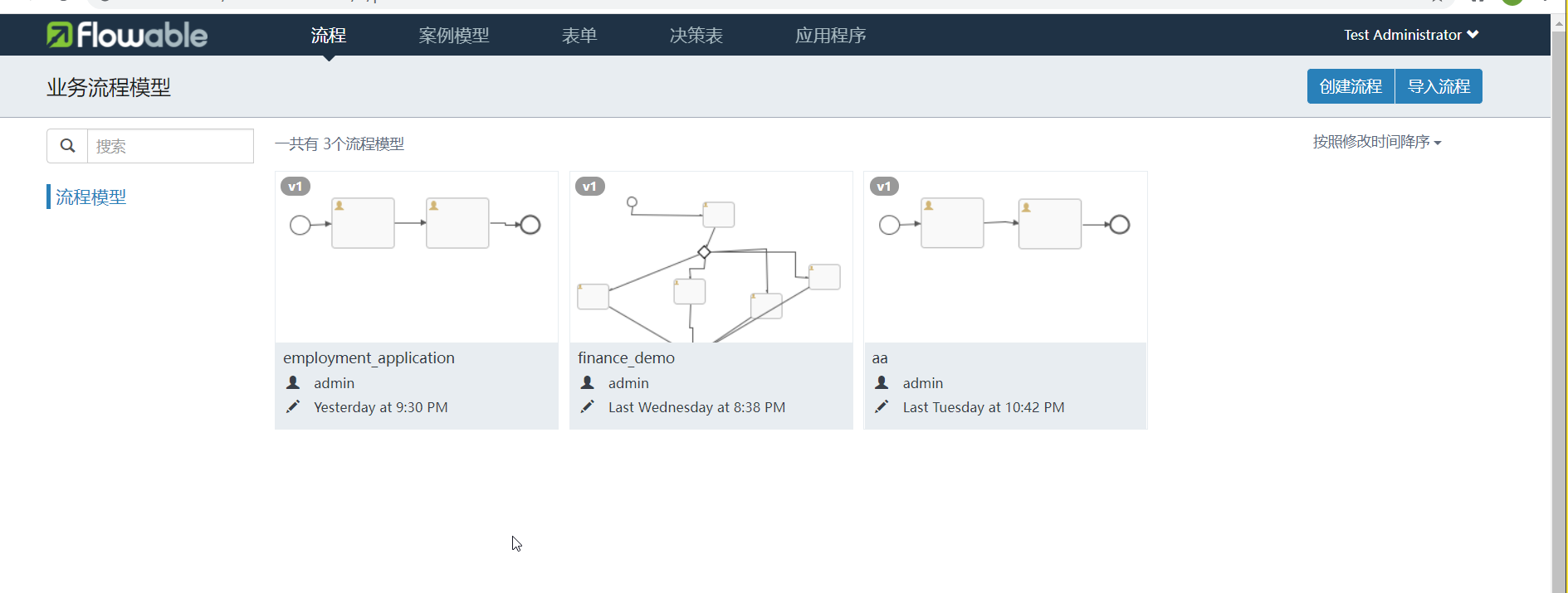1568x593 pixels.
Task: Click the v1 badge on finance_demo model
Action: click(590, 186)
